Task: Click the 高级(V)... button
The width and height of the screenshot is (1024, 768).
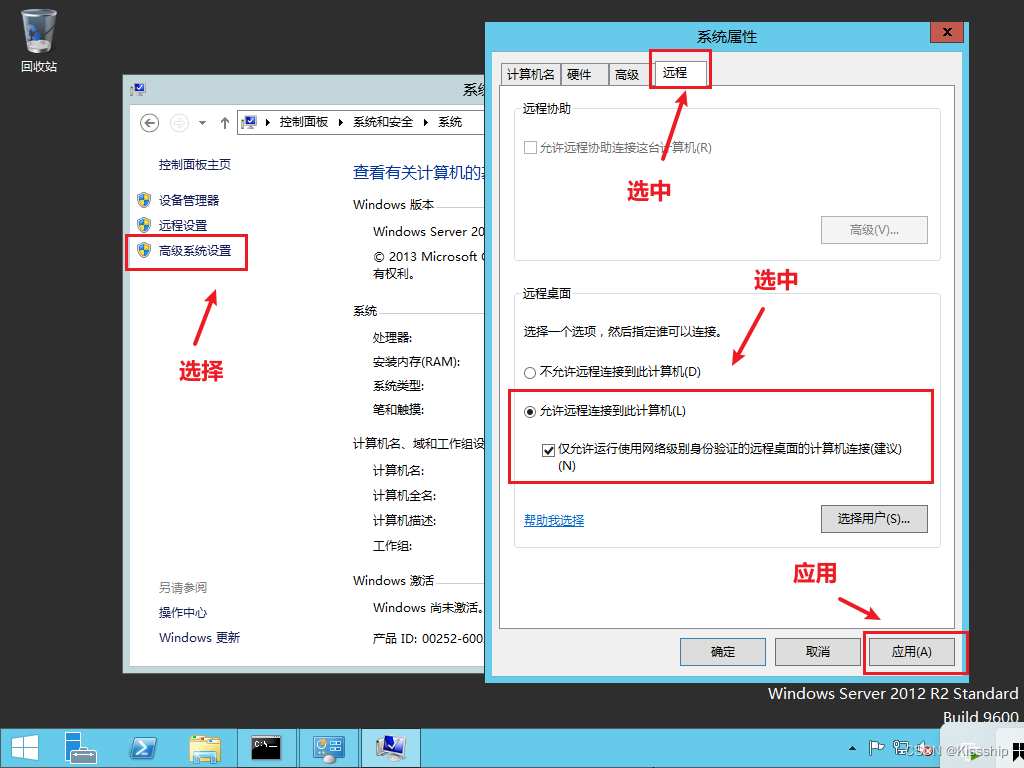Action: point(874,230)
